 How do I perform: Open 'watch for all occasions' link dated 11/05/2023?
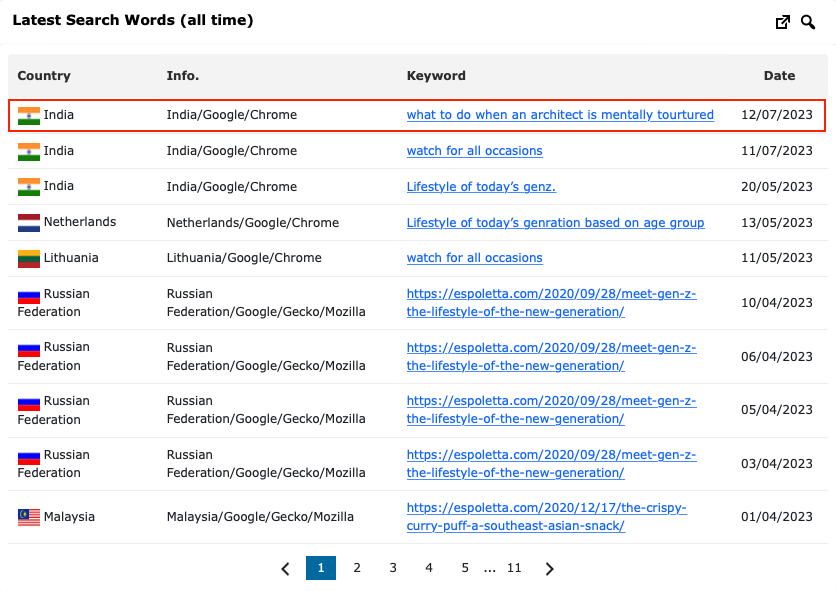(x=475, y=258)
